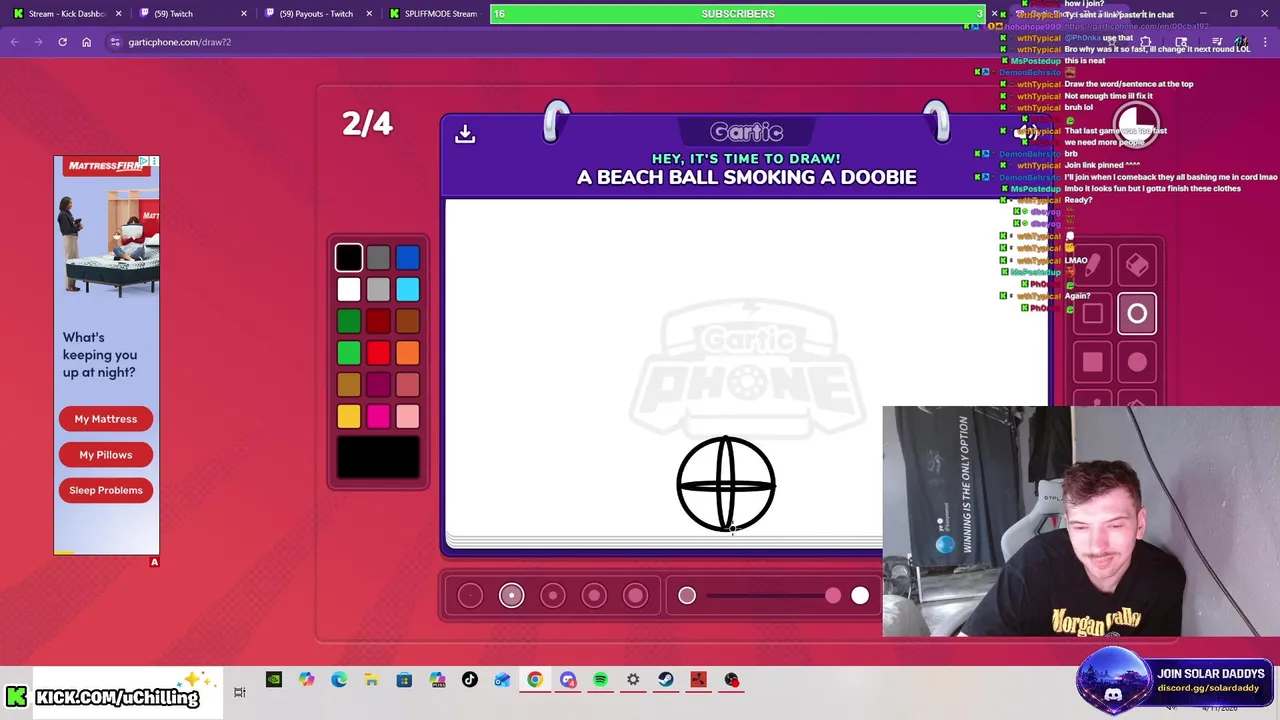Choose the empty ellipse shape tool
The image size is (1280, 720).
(1137, 314)
